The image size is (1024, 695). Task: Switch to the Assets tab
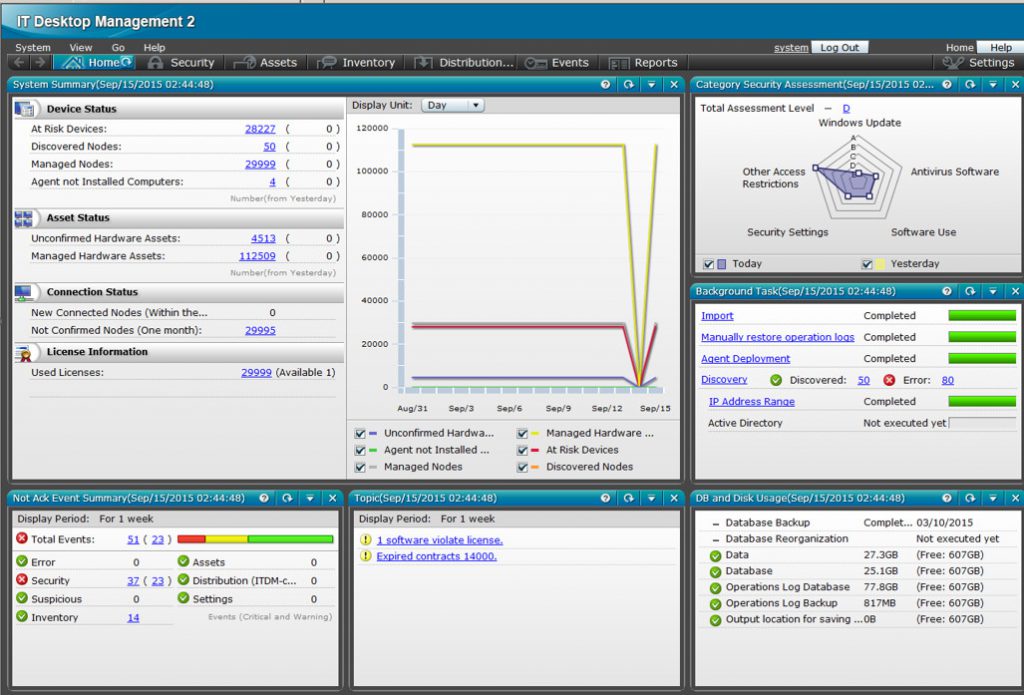[x=266, y=63]
